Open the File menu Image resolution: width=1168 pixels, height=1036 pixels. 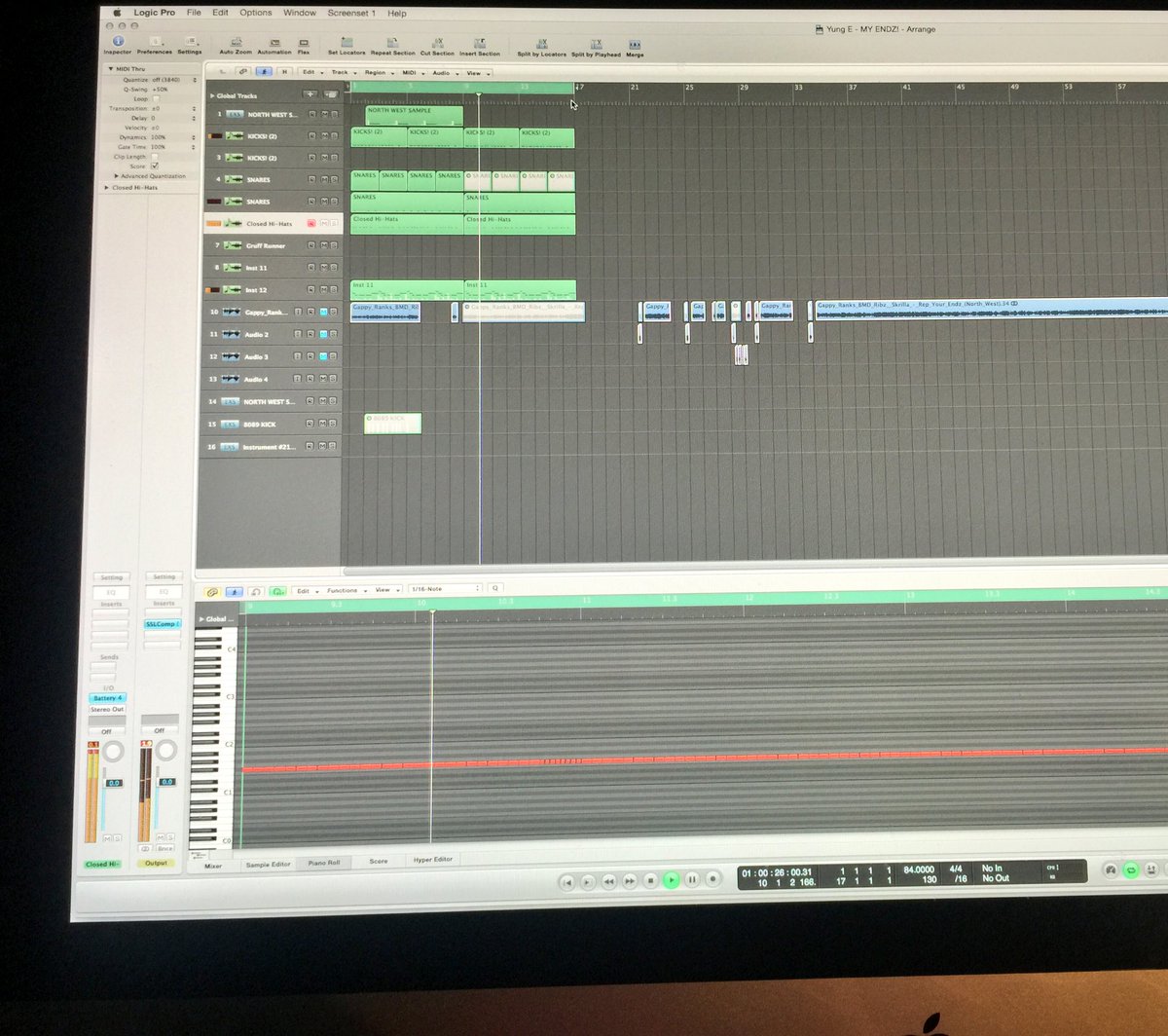tap(194, 13)
